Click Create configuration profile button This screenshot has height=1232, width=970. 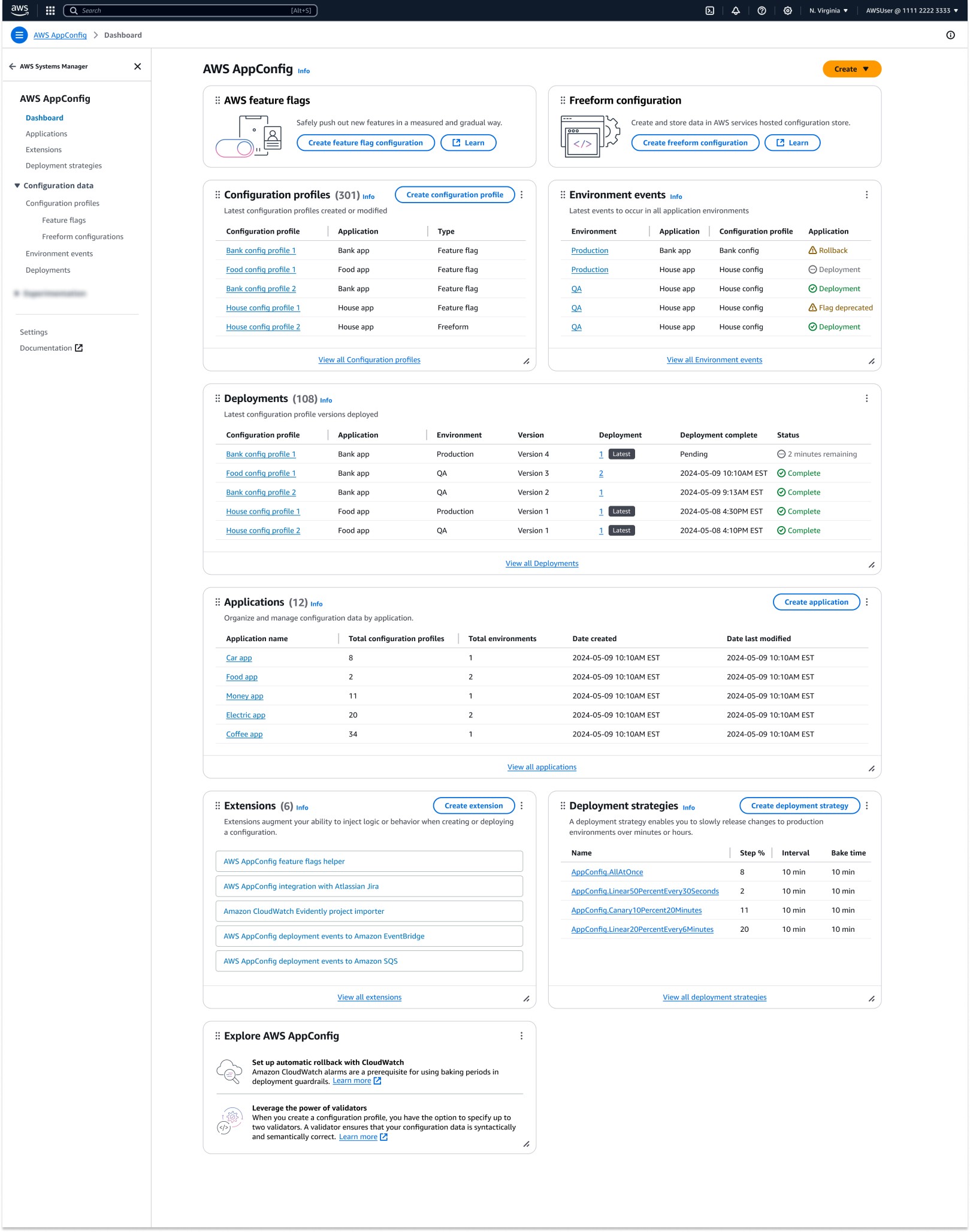click(x=455, y=195)
